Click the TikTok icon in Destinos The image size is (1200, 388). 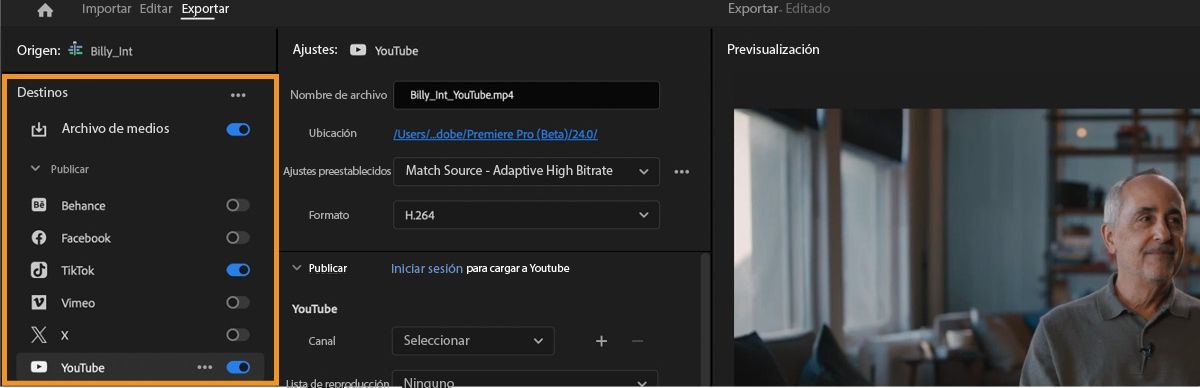tap(39, 270)
